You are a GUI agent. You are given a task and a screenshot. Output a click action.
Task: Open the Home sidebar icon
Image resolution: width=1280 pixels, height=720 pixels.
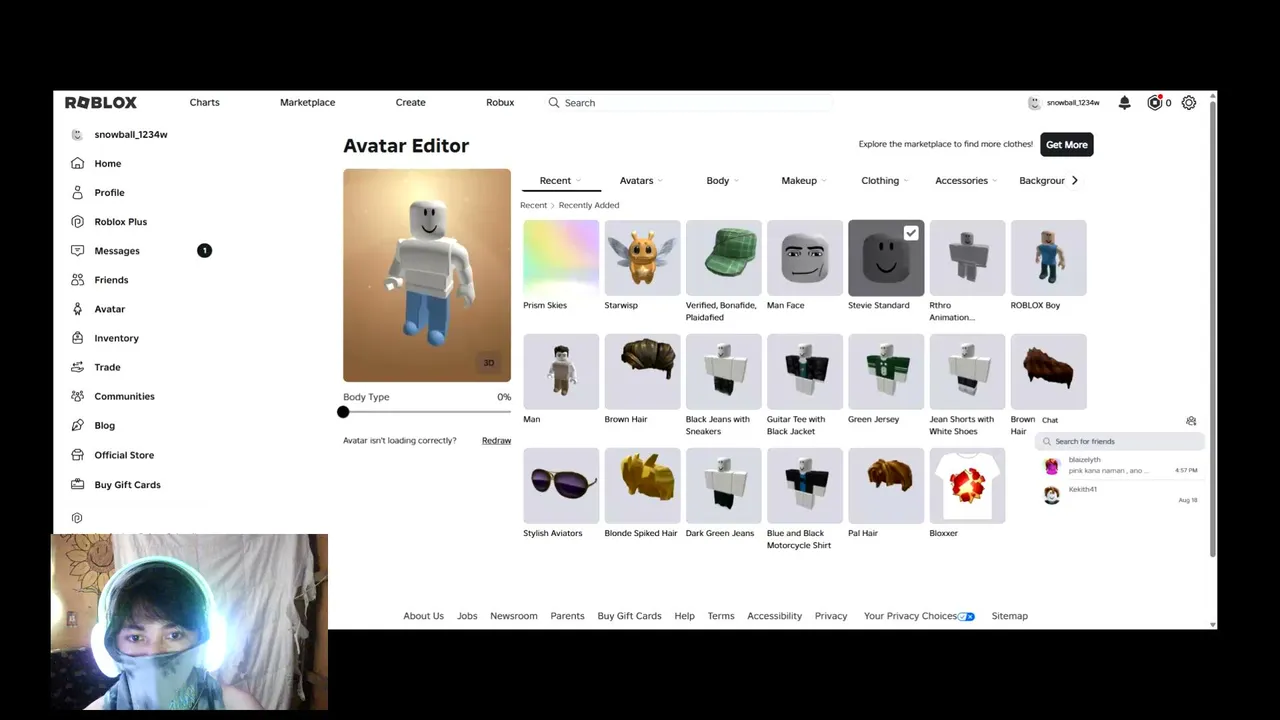[77, 163]
